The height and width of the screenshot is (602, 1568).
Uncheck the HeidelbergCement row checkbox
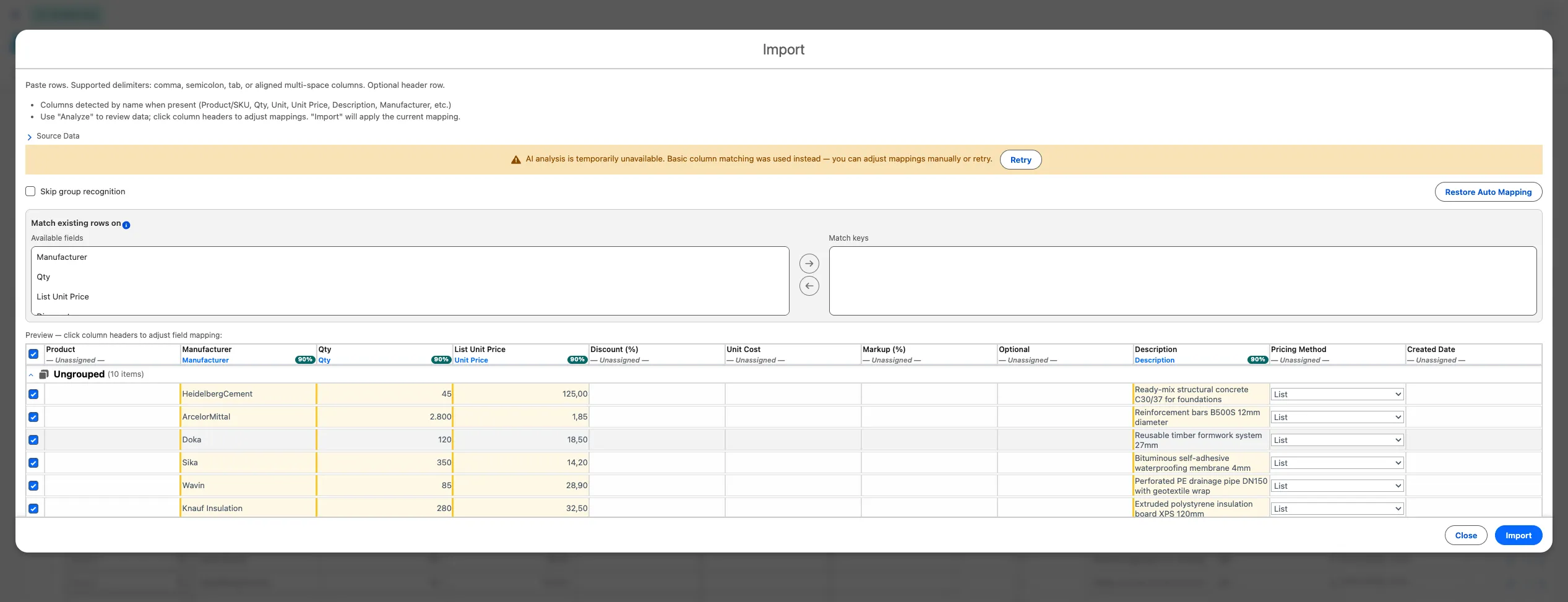tap(33, 394)
